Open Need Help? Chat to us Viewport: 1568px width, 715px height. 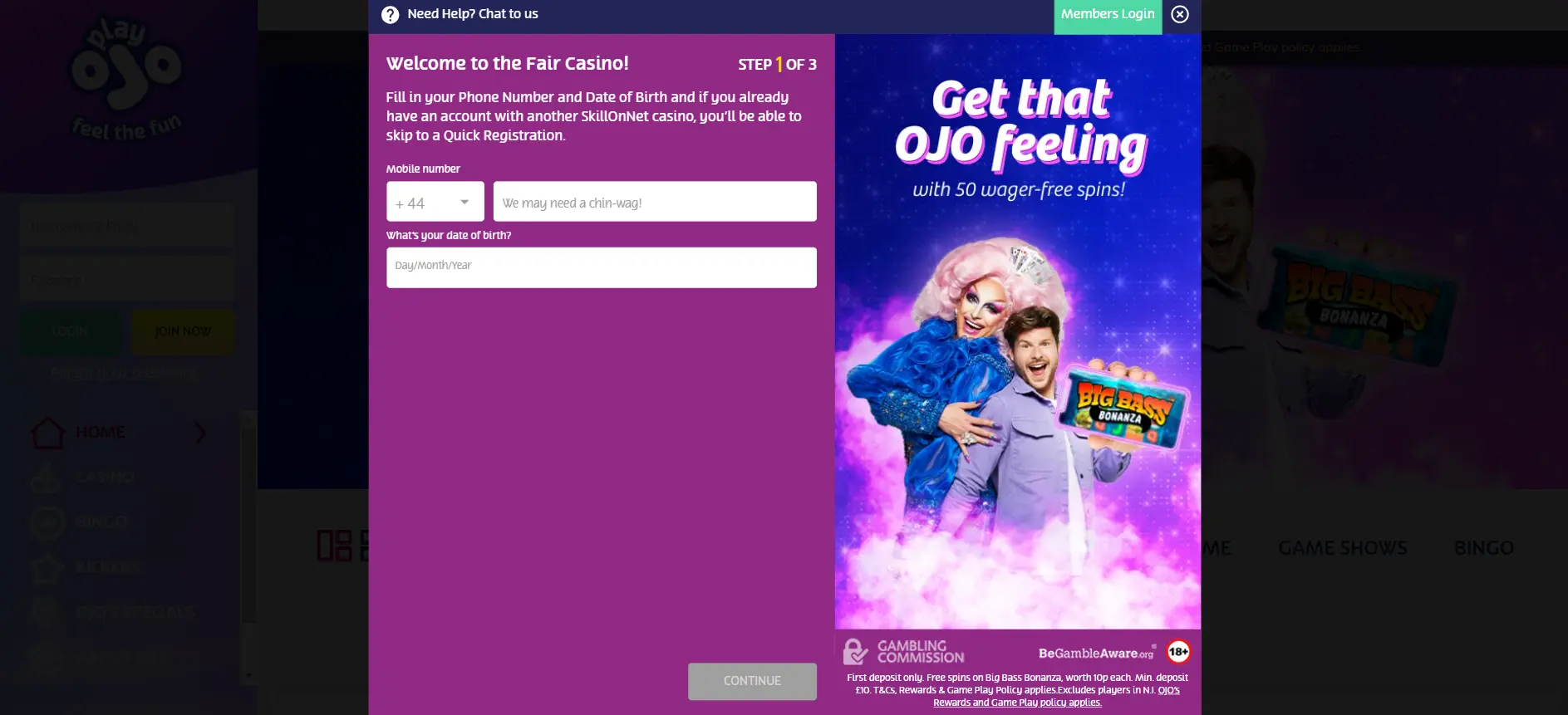coord(472,14)
